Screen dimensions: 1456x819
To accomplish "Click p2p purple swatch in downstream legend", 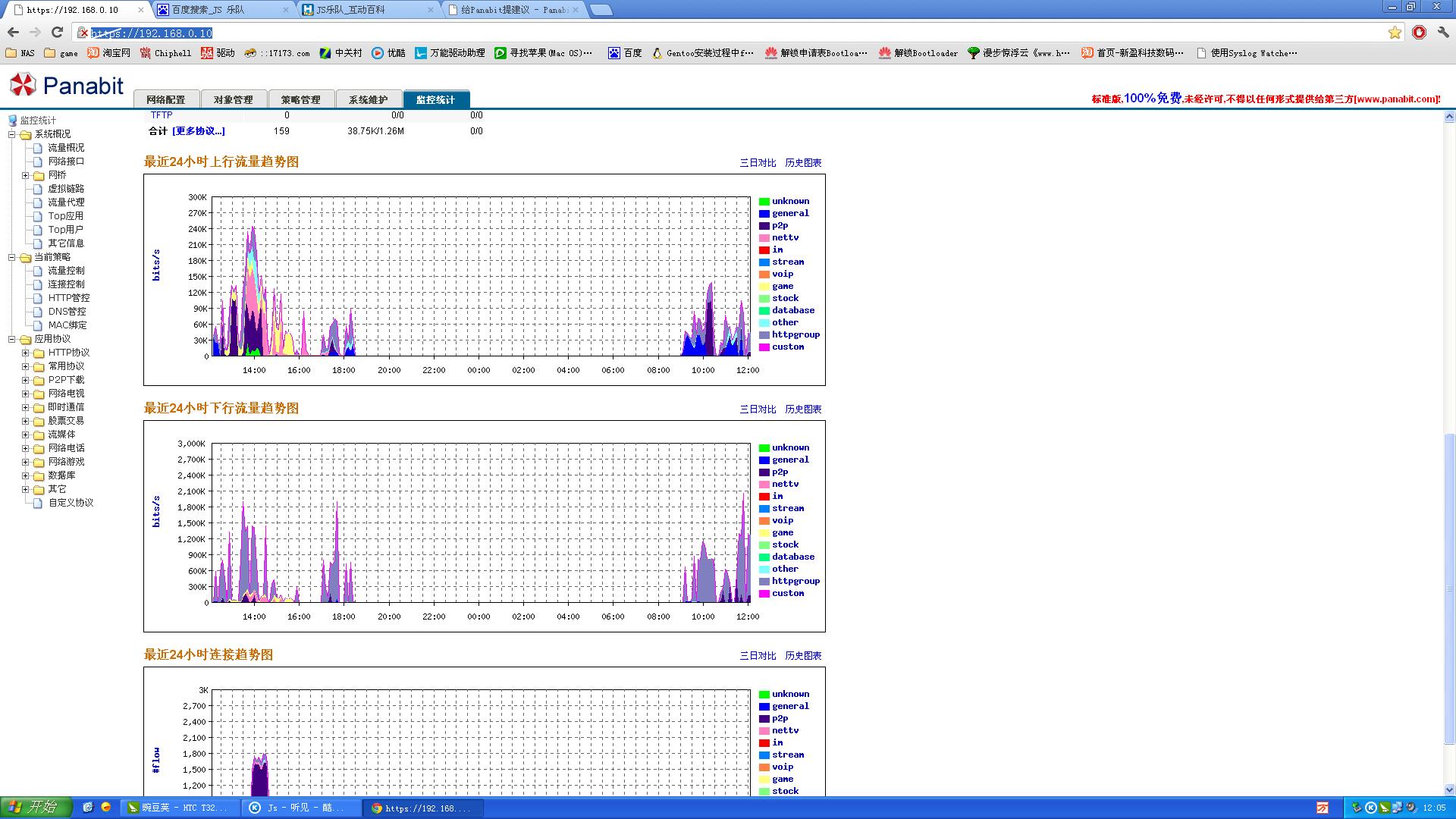I will (x=764, y=472).
